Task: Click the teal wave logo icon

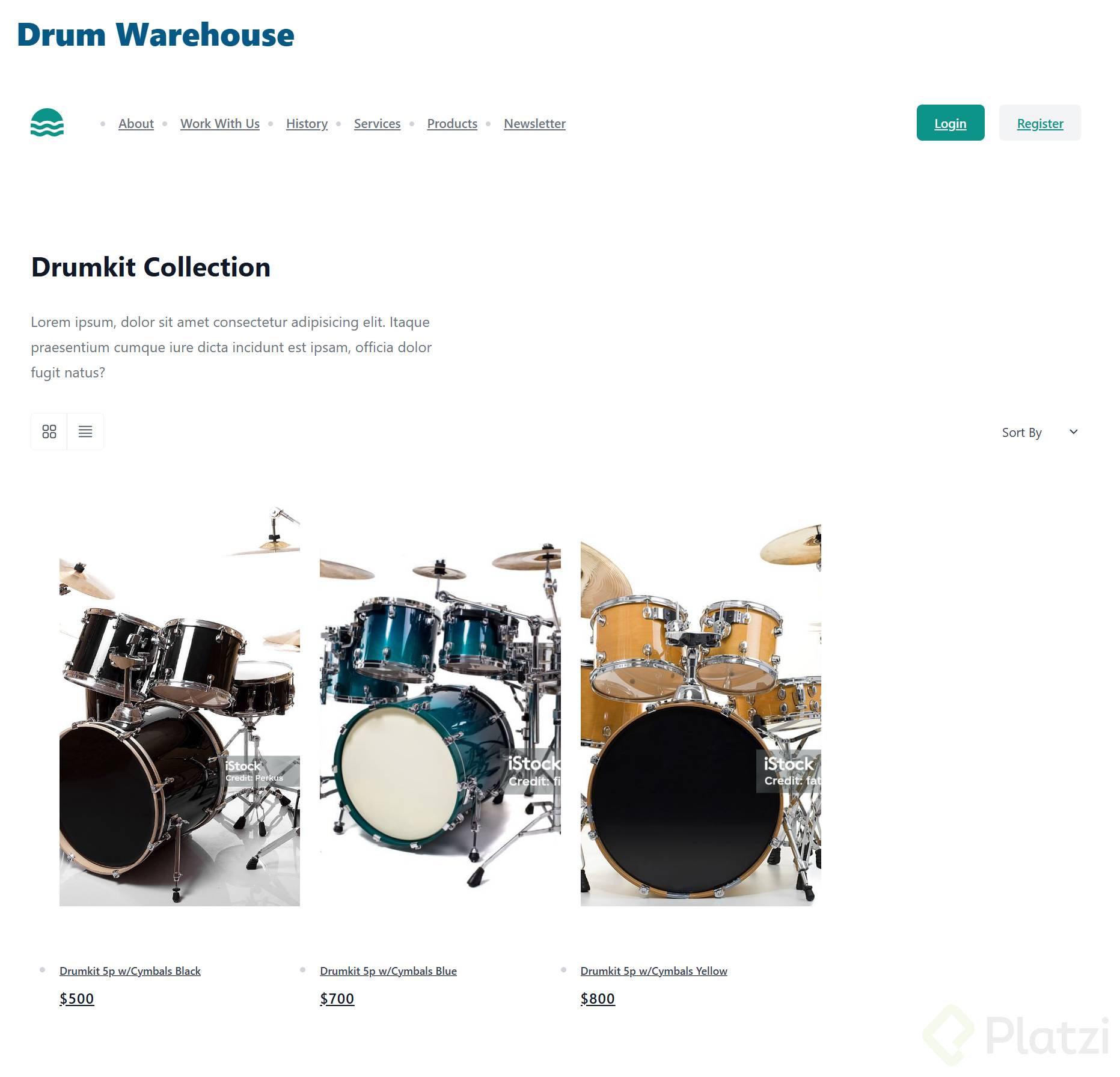Action: point(47,123)
